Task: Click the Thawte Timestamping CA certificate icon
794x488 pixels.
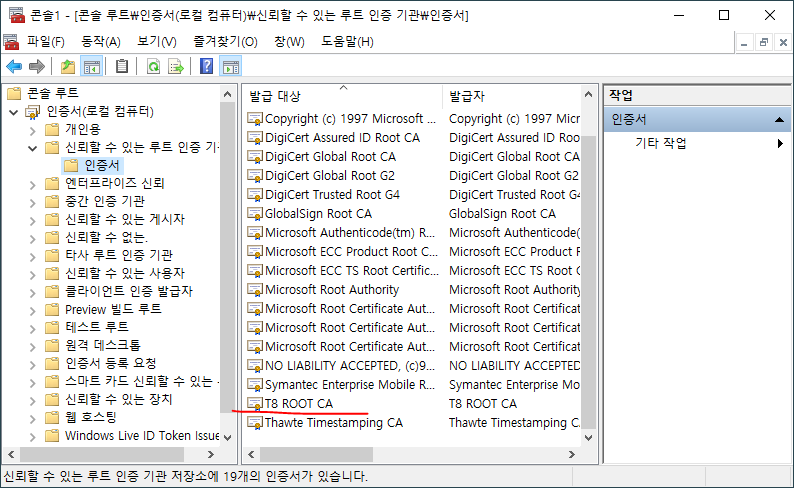Action: click(255, 423)
